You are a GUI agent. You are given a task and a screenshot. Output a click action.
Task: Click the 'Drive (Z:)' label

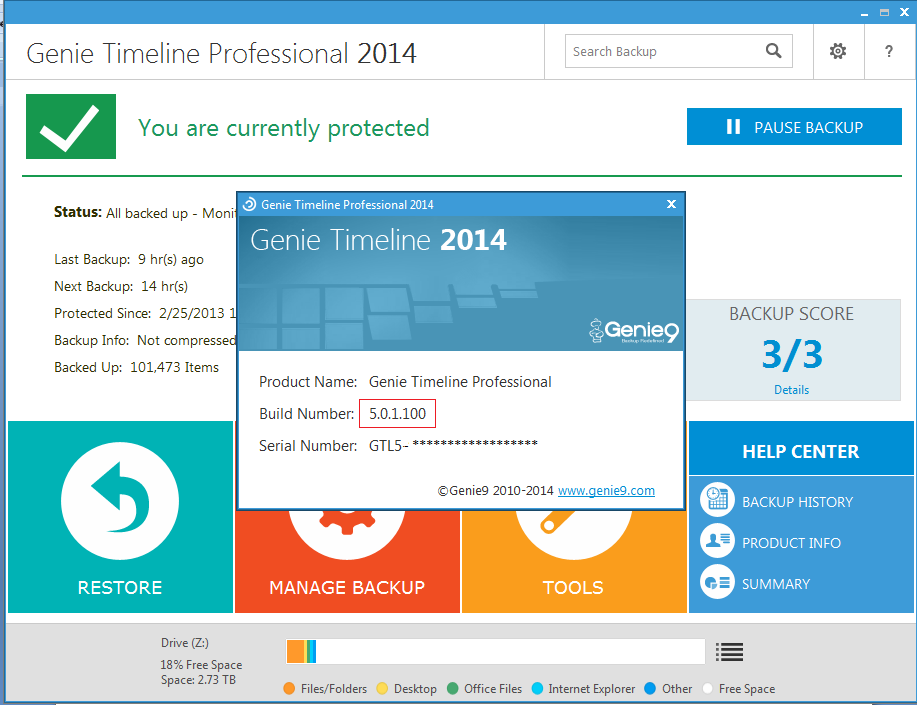tap(185, 642)
